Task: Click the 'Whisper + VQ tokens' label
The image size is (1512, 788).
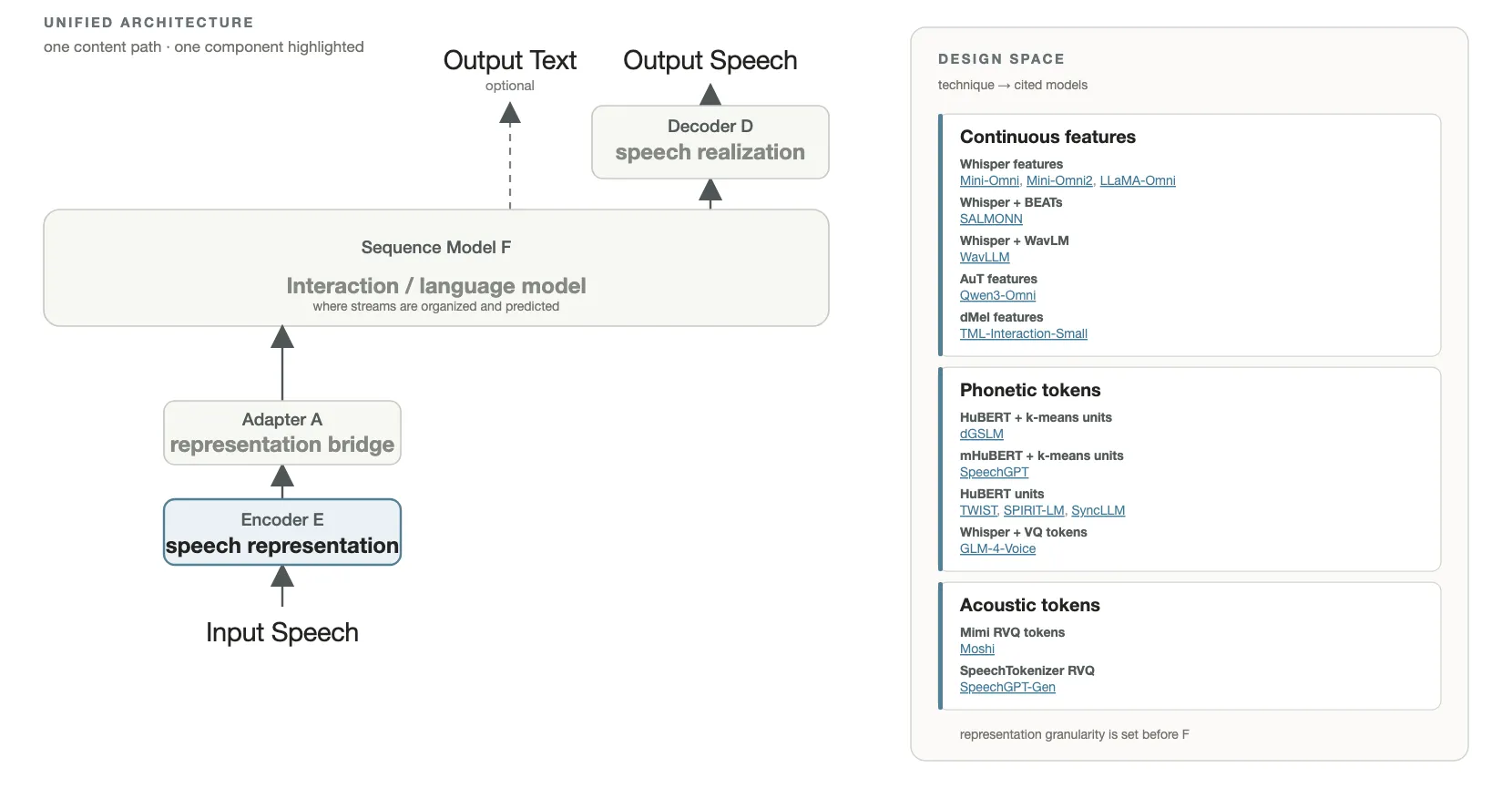Action: coord(1024,532)
